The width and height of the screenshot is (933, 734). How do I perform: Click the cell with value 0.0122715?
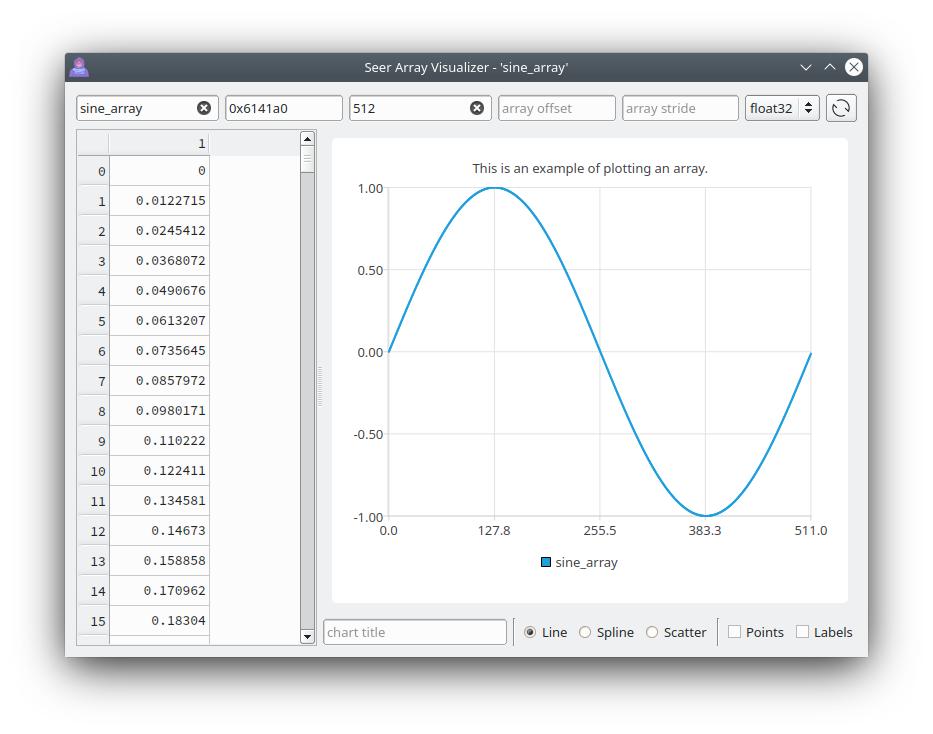tap(159, 201)
